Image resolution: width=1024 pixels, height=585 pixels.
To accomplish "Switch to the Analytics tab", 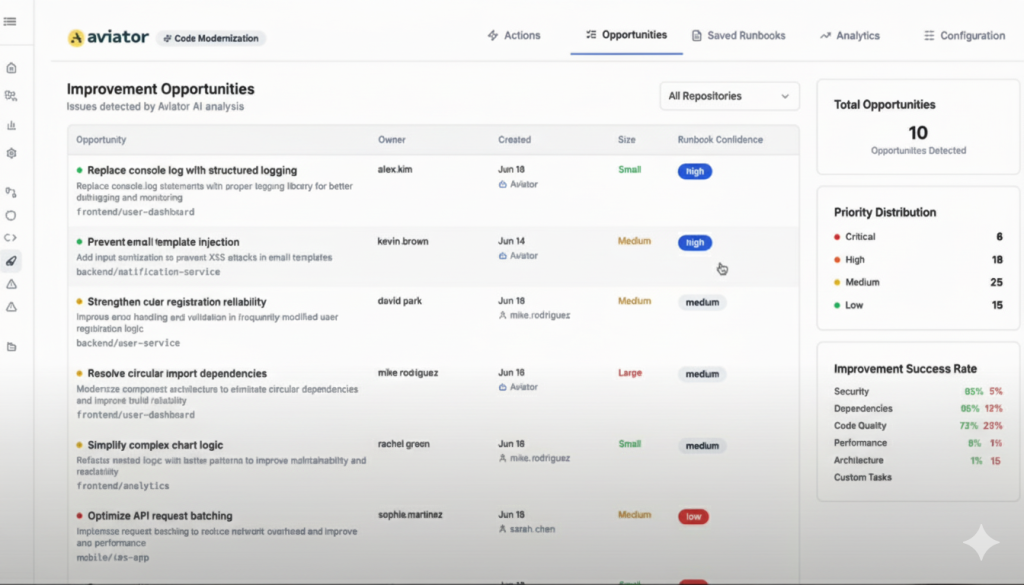I will click(849, 35).
